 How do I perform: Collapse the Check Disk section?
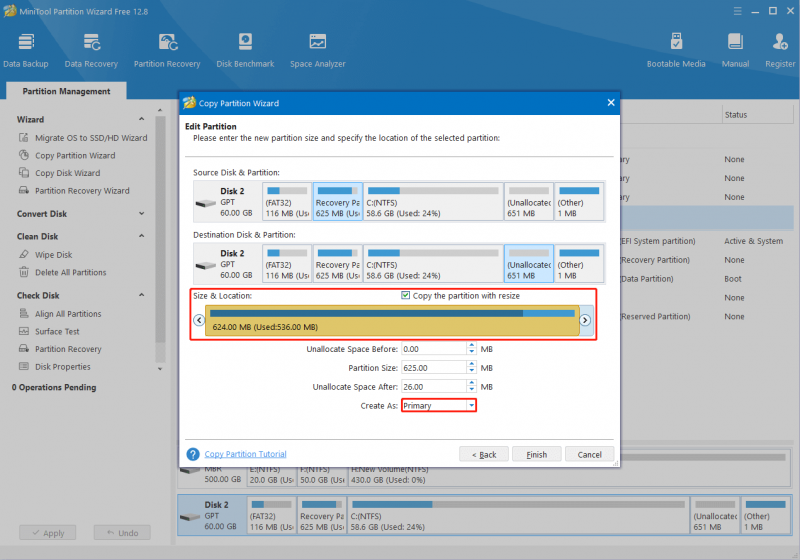click(141, 295)
